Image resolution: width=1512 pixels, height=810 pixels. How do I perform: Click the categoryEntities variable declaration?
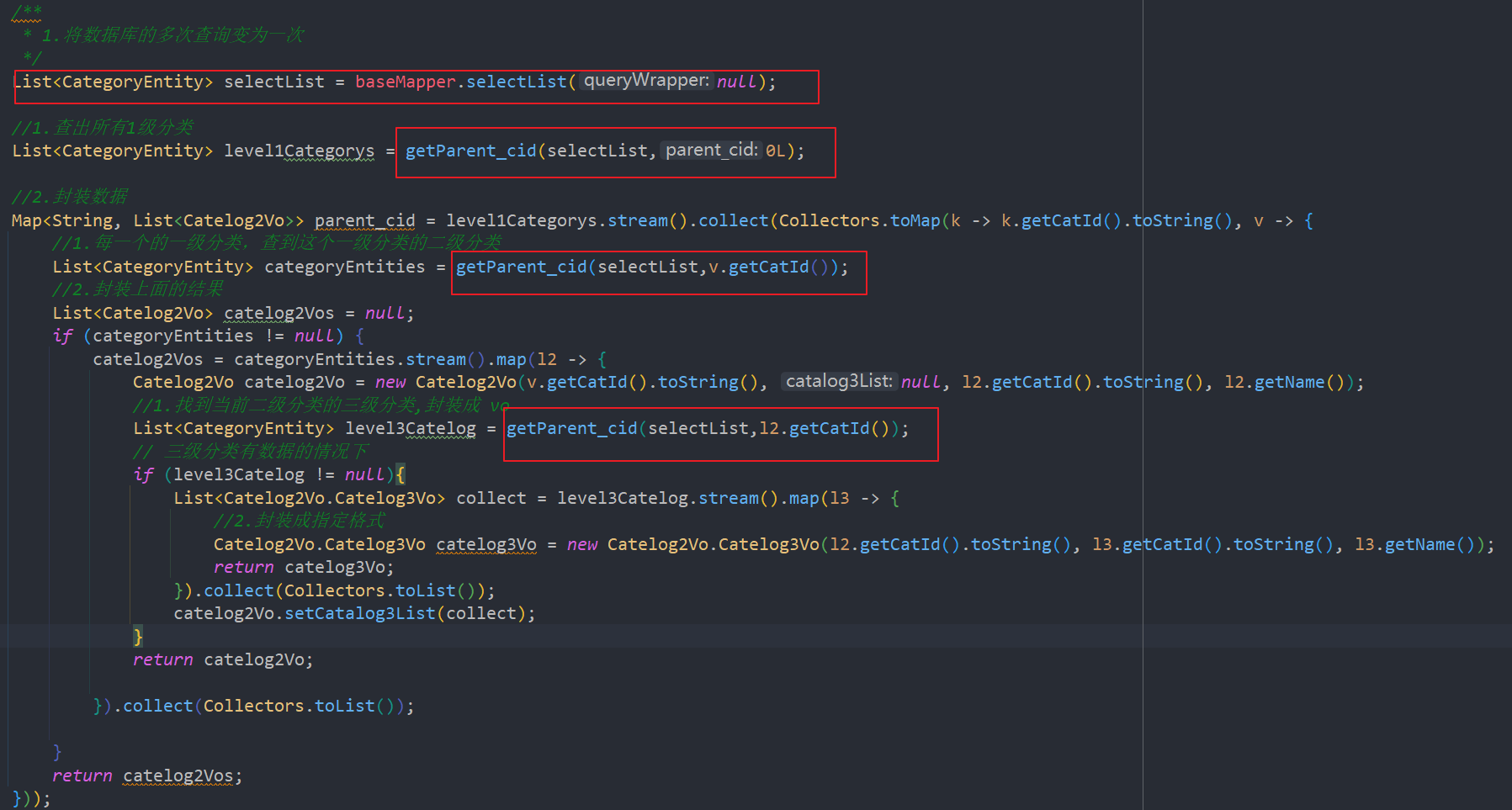coord(344,267)
